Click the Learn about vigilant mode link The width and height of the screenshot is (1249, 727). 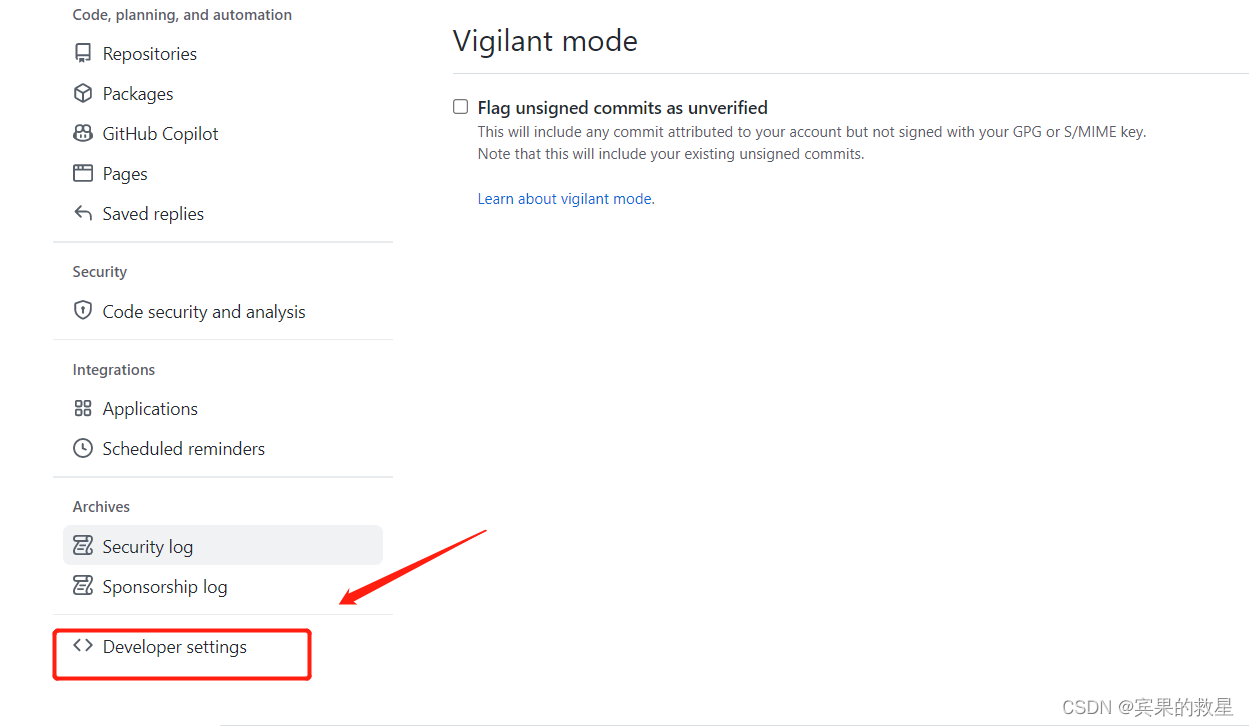564,198
